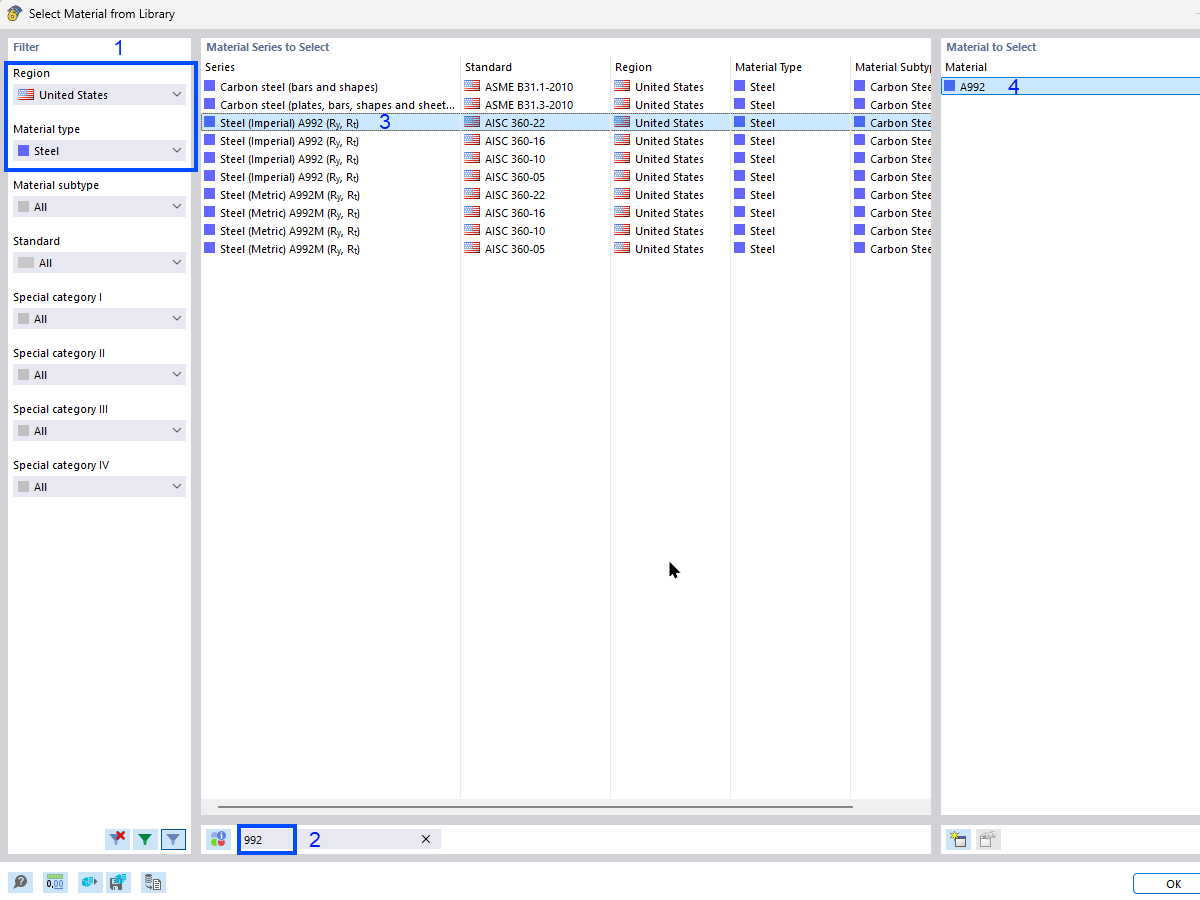Screen dimensions: 1200x900
Task: Click the new material icon with yellow star
Action: [x=958, y=840]
